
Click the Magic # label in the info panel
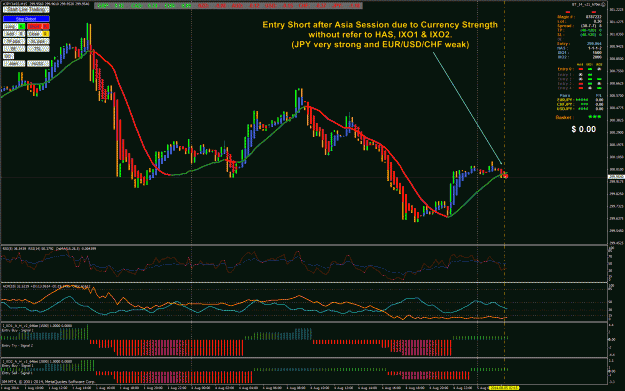coord(566,17)
